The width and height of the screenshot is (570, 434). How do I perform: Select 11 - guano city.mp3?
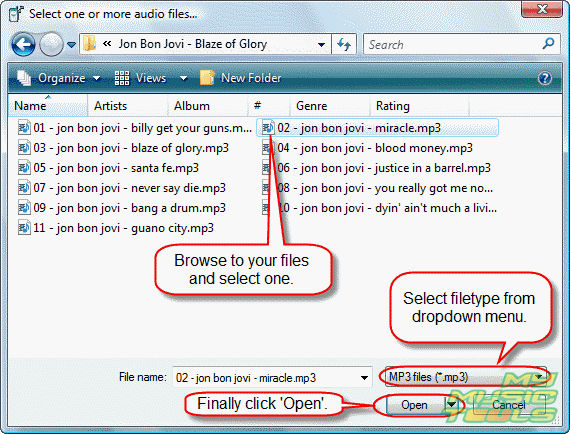[x=116, y=228]
